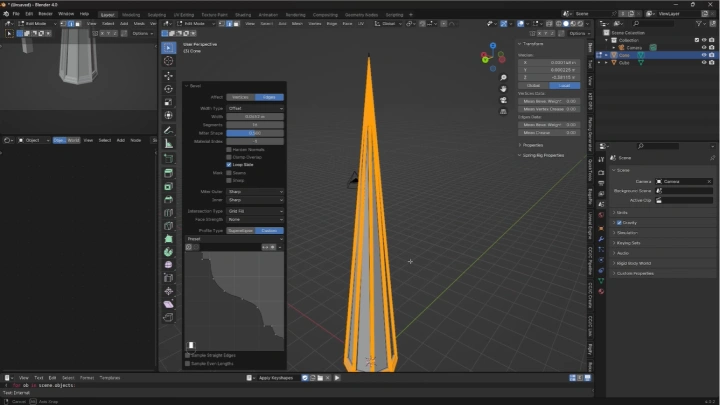Open the Templates menu in text editor
Viewport: 720px width, 405px height.
(x=110, y=378)
